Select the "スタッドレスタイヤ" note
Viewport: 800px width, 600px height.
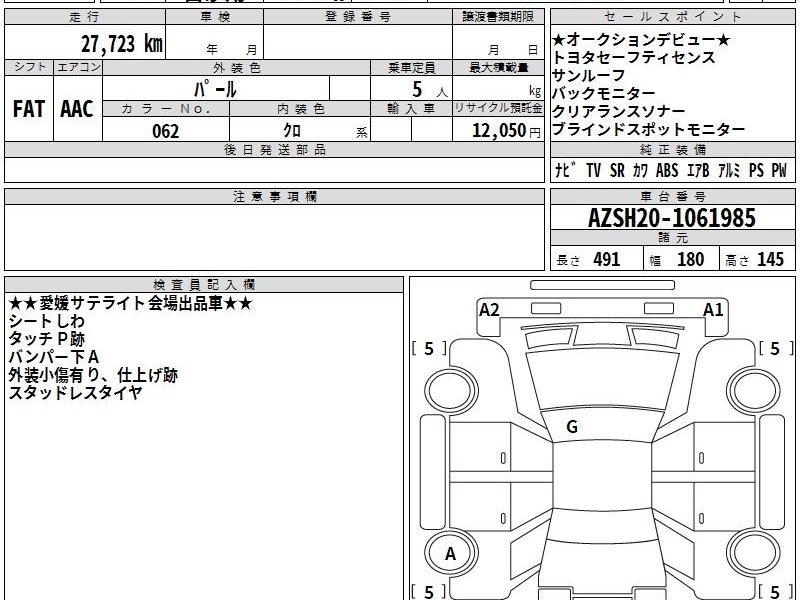pos(75,393)
